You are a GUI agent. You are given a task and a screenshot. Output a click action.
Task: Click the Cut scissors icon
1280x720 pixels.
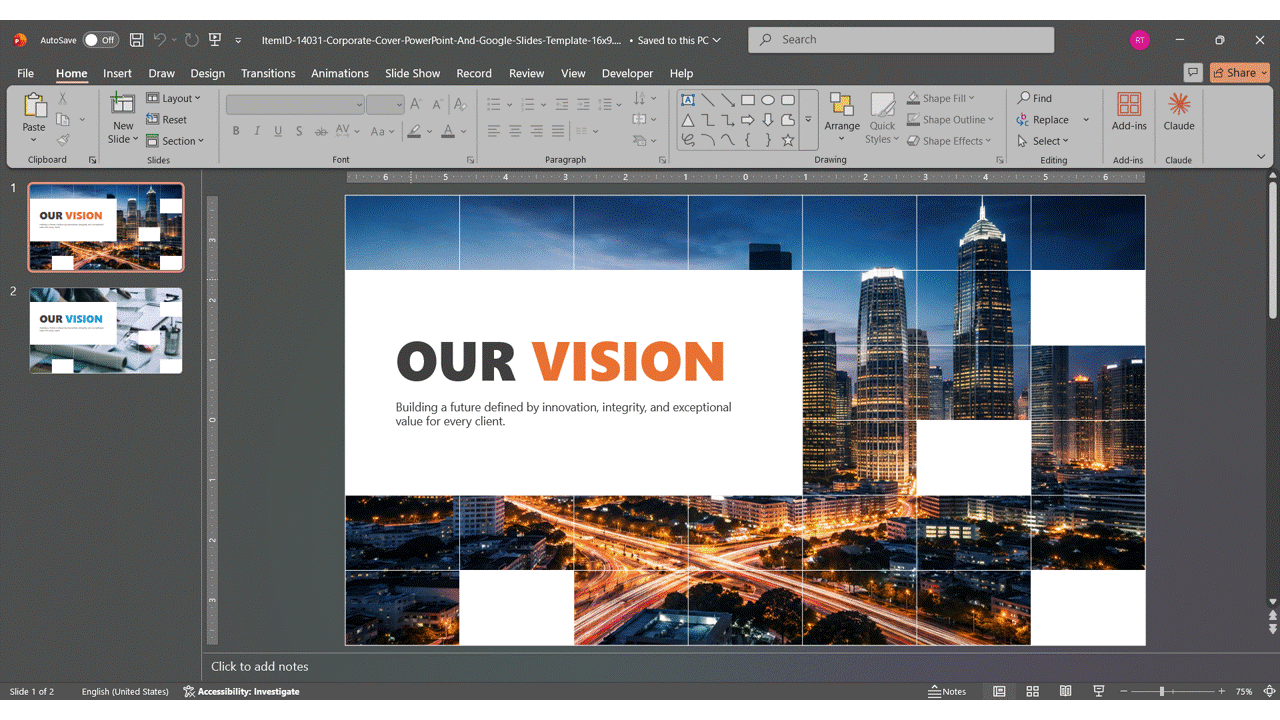point(62,98)
